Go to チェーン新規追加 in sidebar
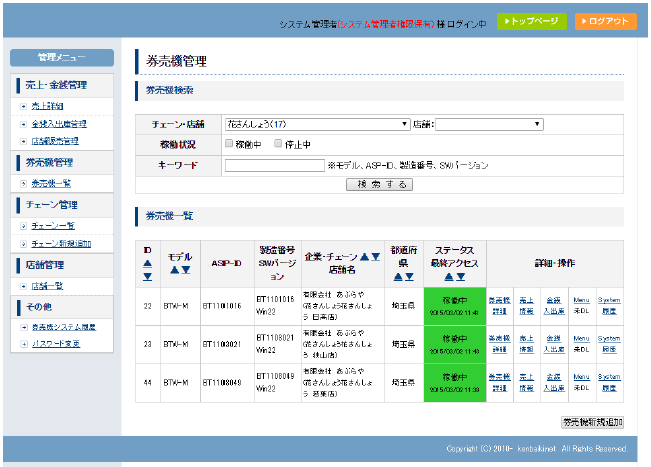 point(62,243)
